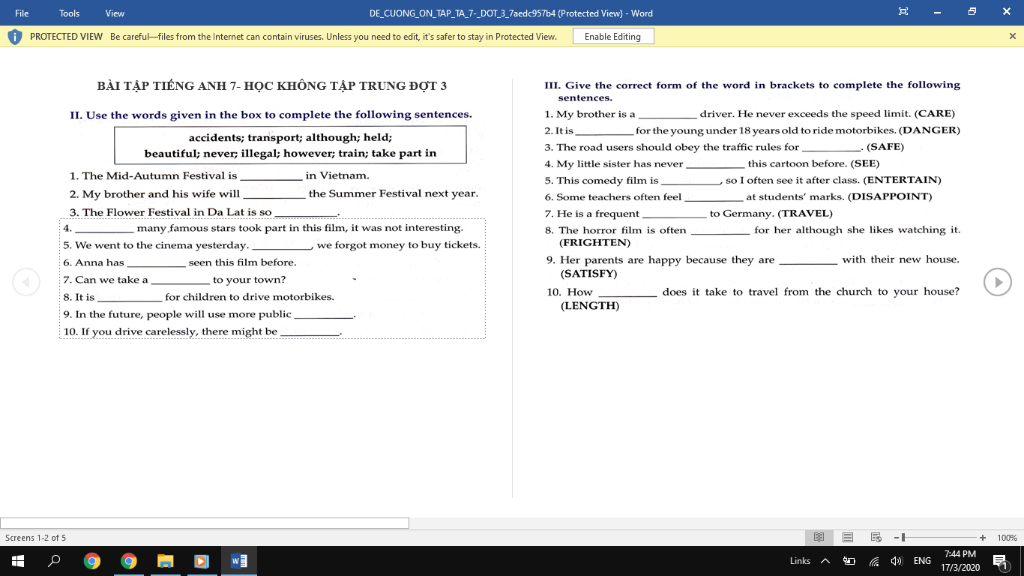Click the '(CARE)' word in exercise III
This screenshot has height=576, width=1024.
click(934, 114)
